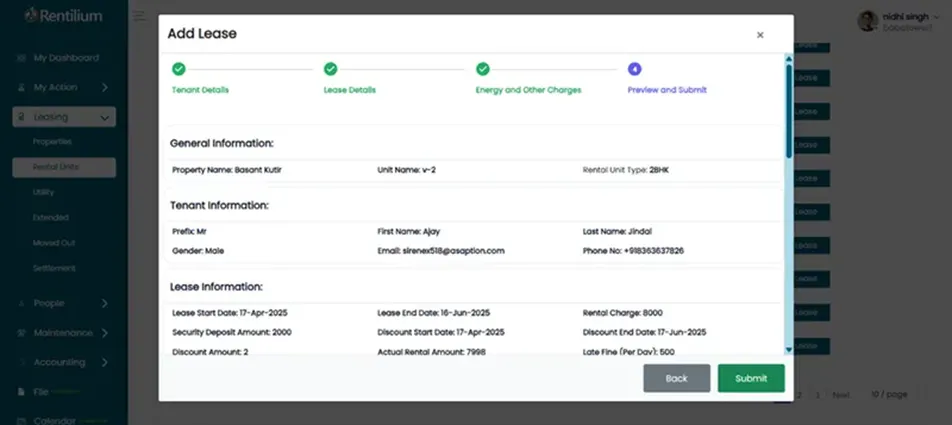Expand the Accounting menu chevron
Screen dimensions: 952x425
click(104, 362)
